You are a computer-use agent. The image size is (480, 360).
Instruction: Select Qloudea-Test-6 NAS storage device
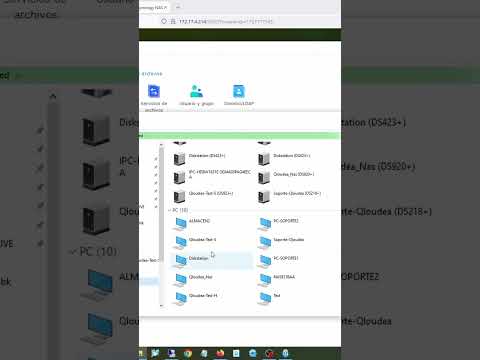(x=203, y=196)
